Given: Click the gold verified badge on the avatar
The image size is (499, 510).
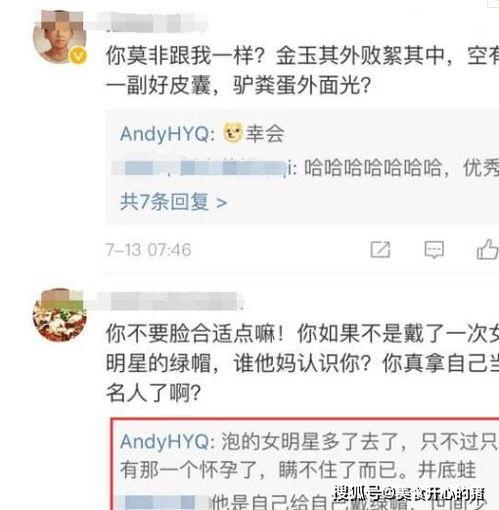Looking at the screenshot, I should click(x=78, y=55).
